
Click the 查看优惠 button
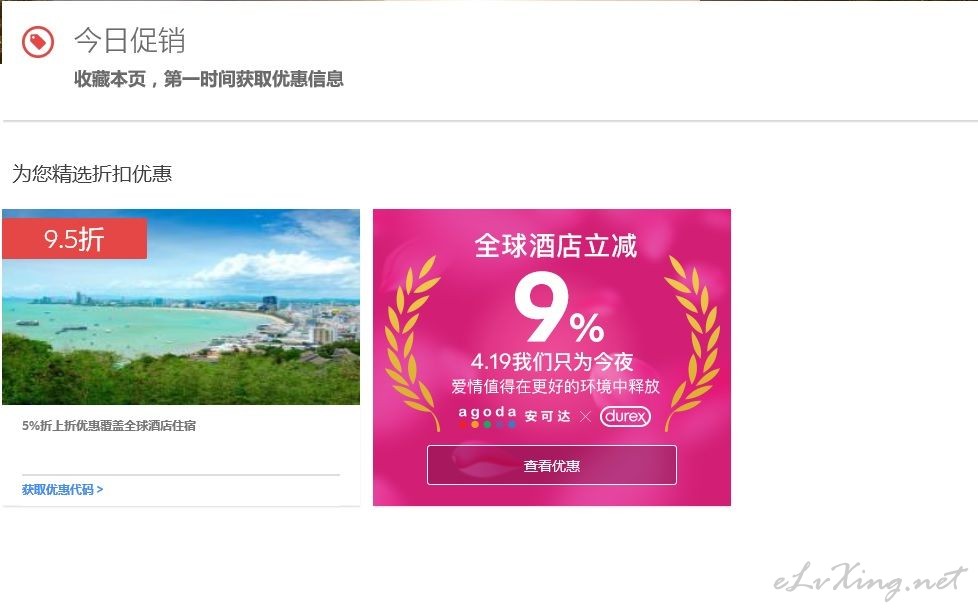(551, 465)
